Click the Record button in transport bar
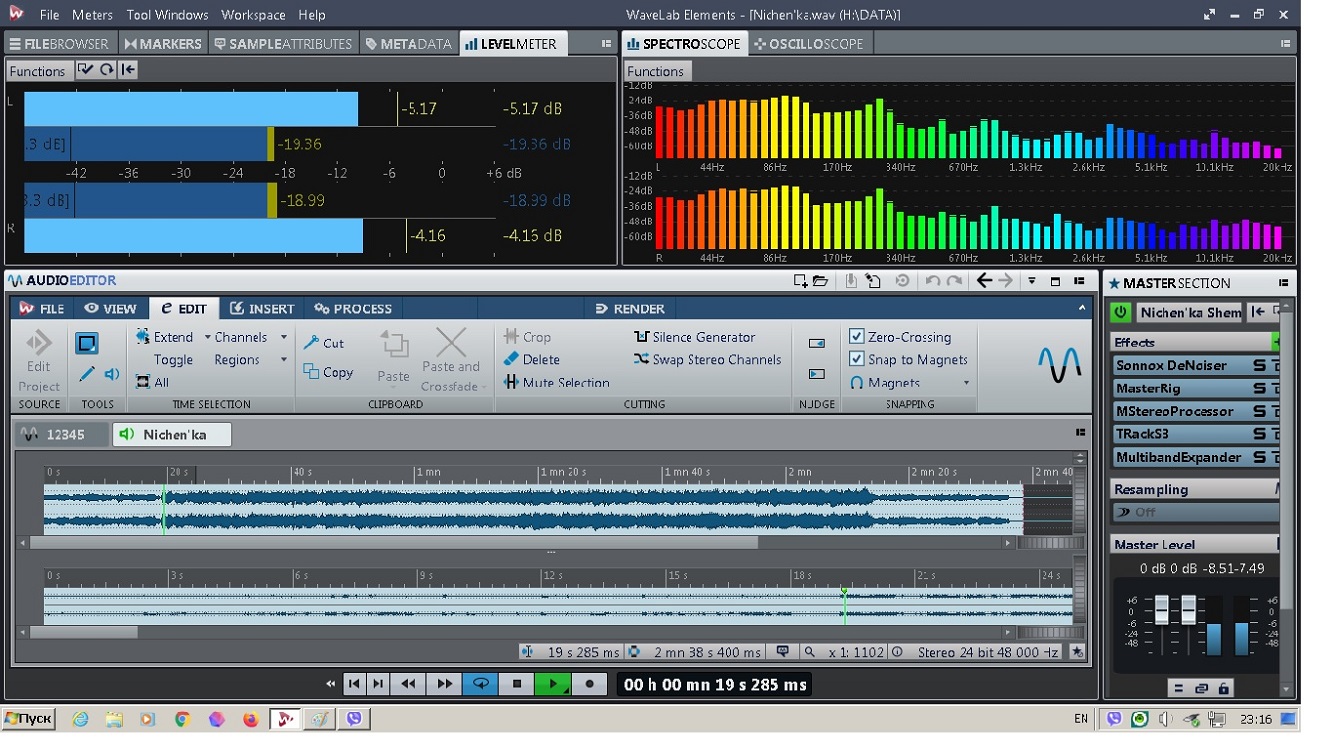1333x750 pixels. 589,684
